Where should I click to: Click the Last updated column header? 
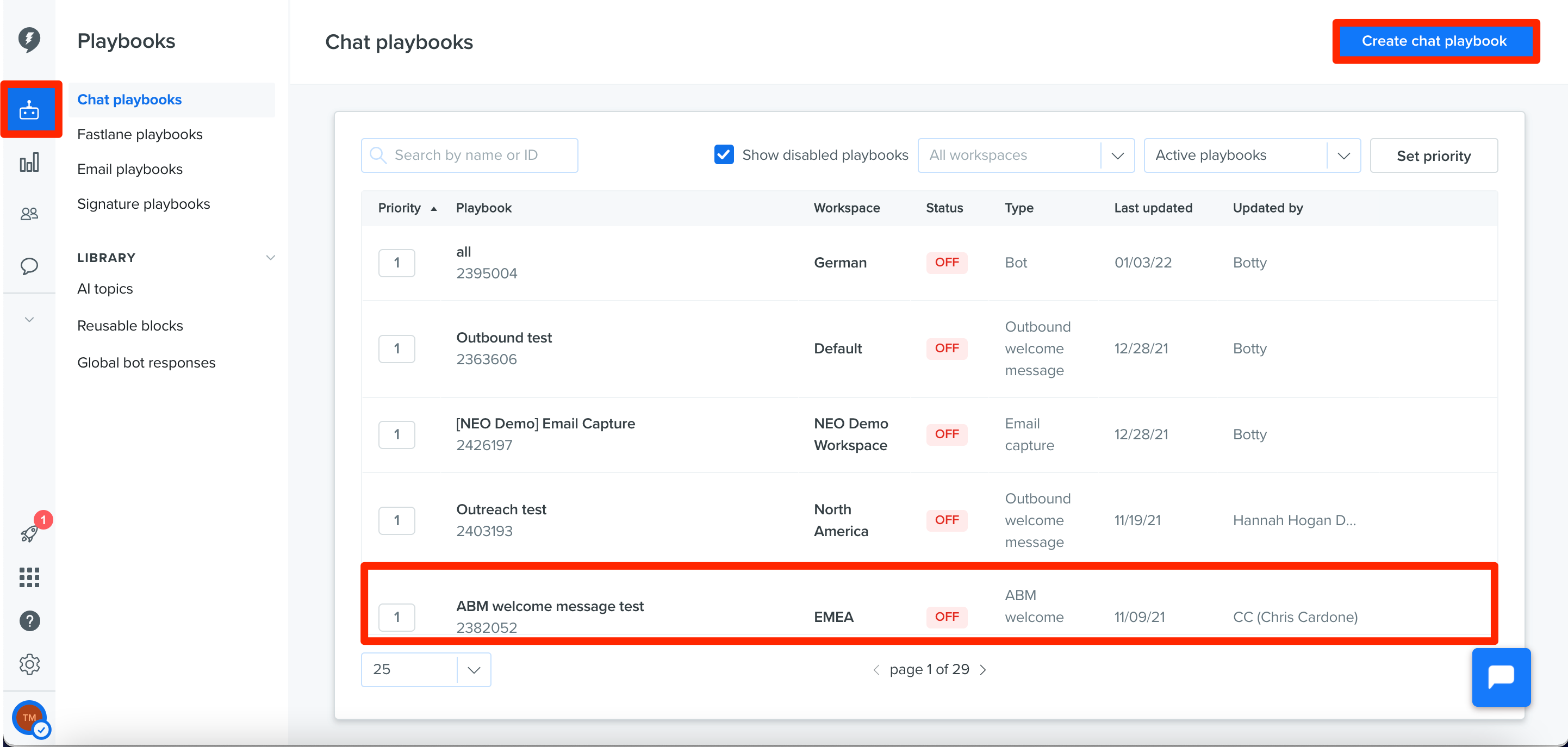(x=1153, y=208)
